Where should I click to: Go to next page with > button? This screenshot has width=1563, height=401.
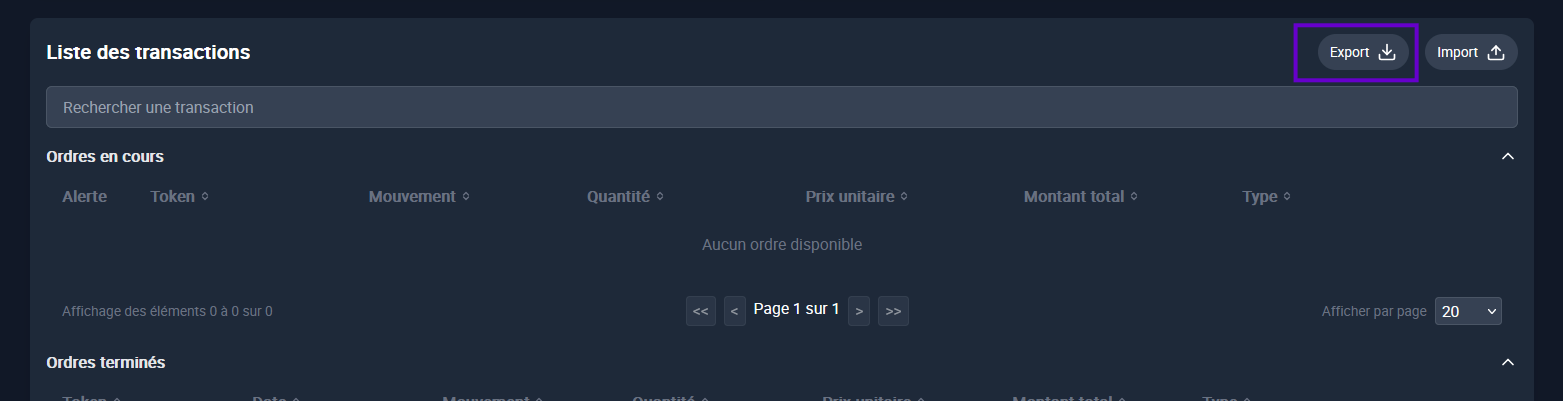point(859,311)
